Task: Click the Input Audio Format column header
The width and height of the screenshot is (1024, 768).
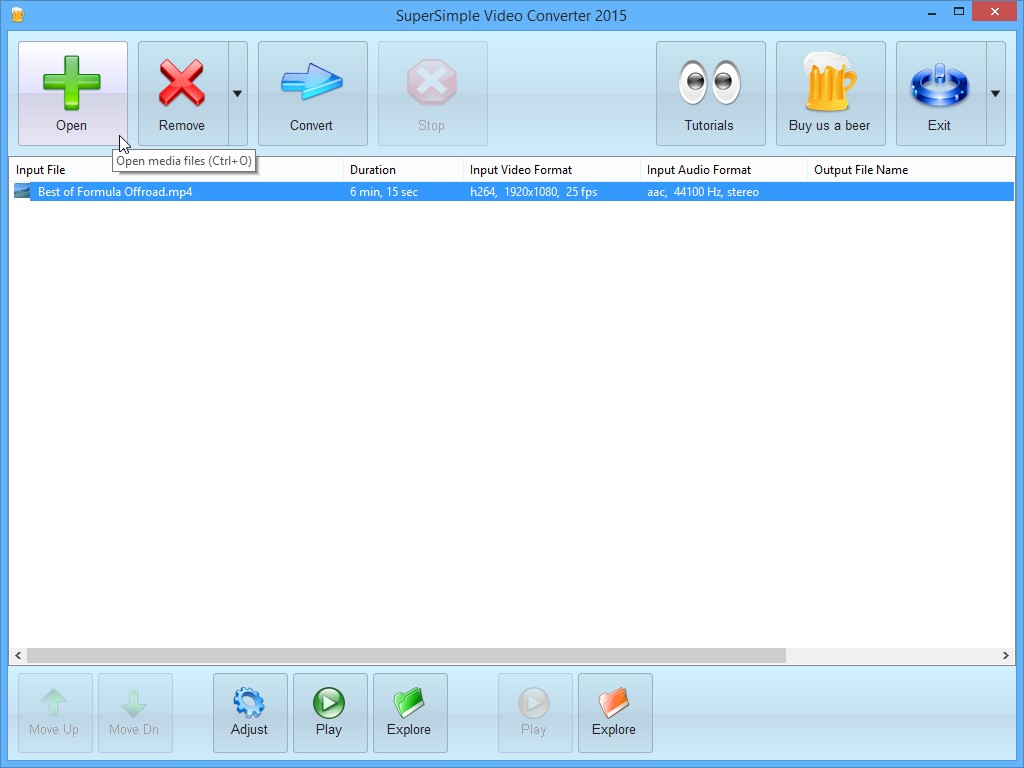Action: tap(724, 170)
